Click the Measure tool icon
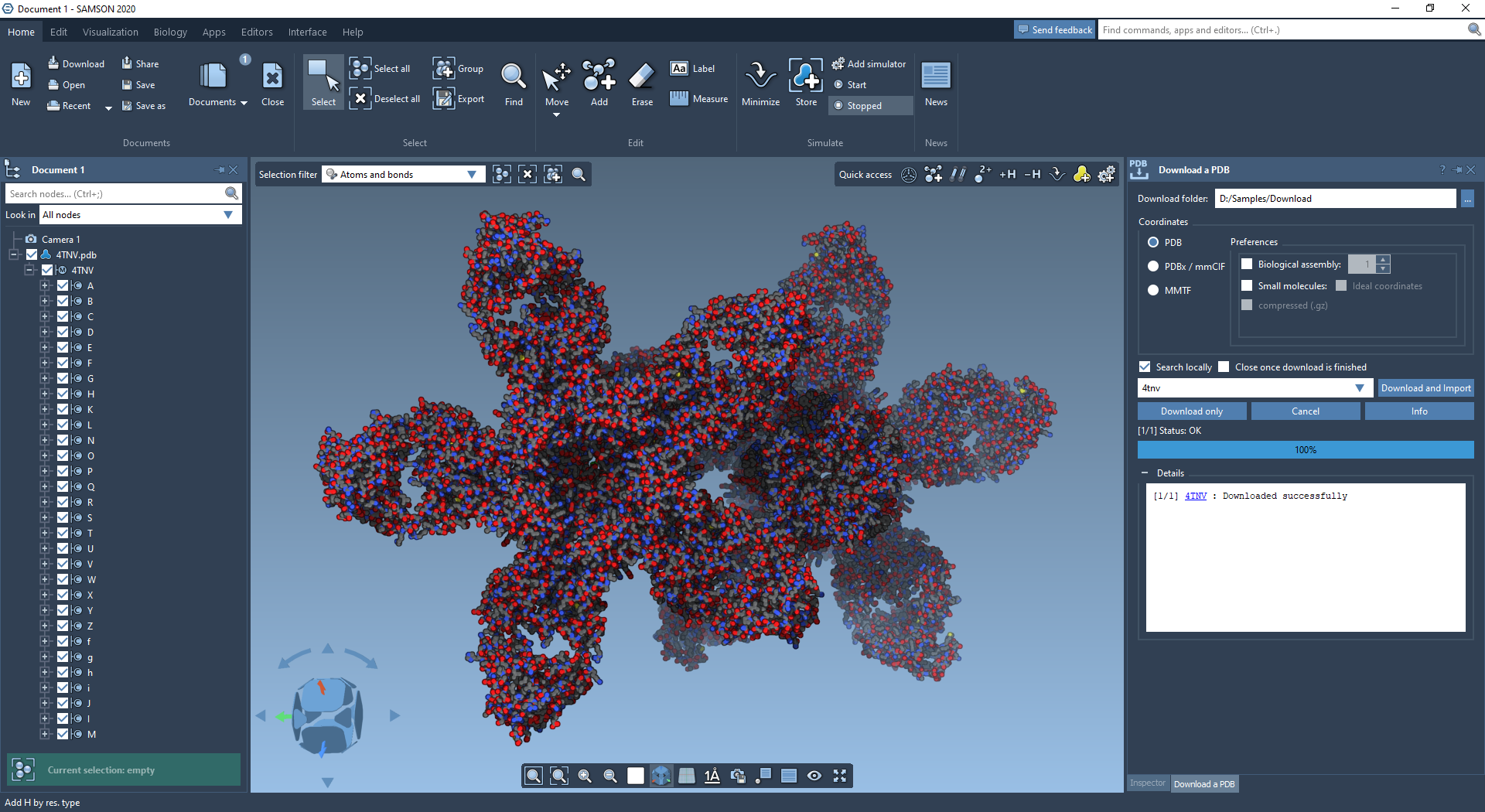1485x812 pixels. click(679, 98)
